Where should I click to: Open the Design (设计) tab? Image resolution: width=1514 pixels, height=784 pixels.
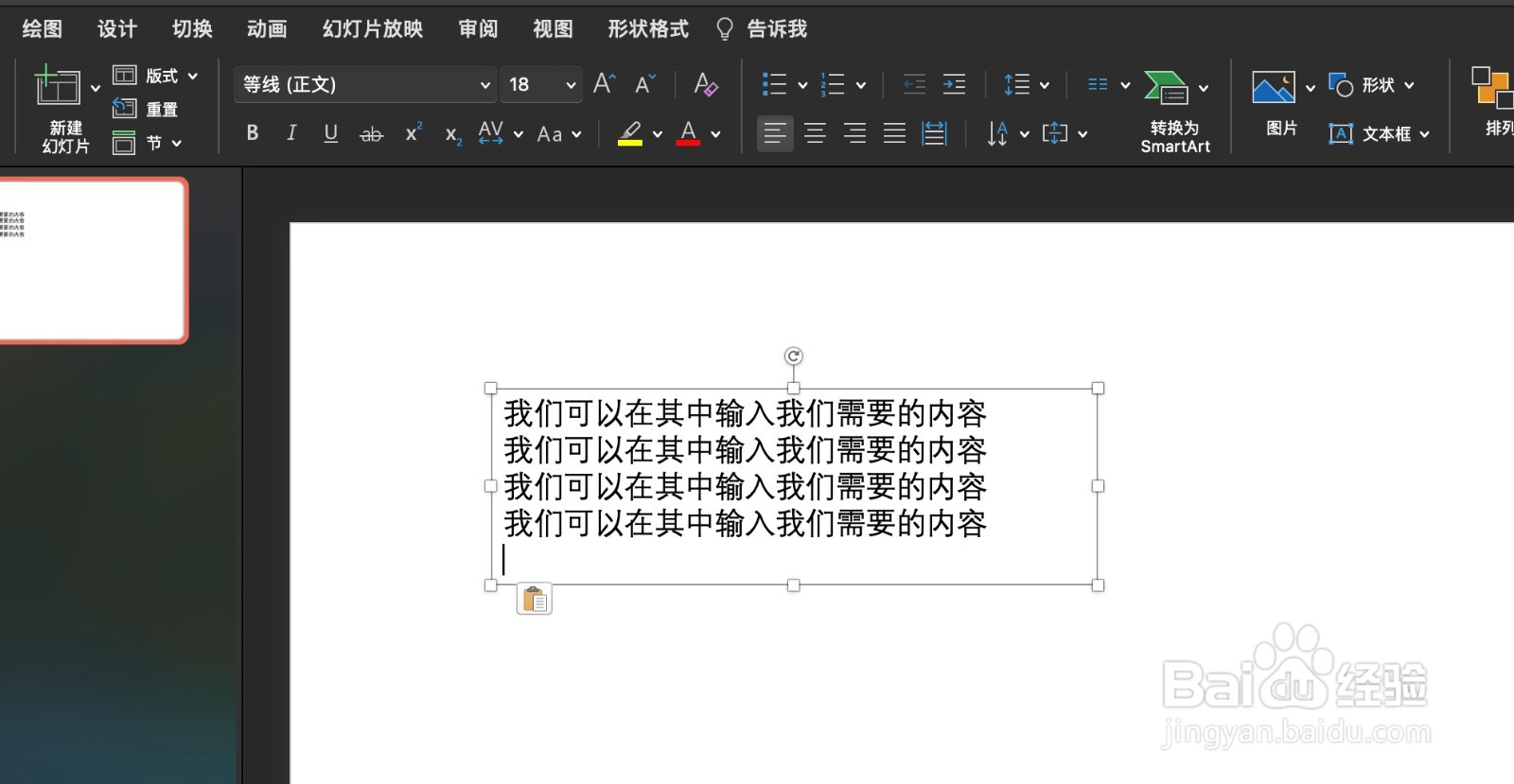click(117, 29)
